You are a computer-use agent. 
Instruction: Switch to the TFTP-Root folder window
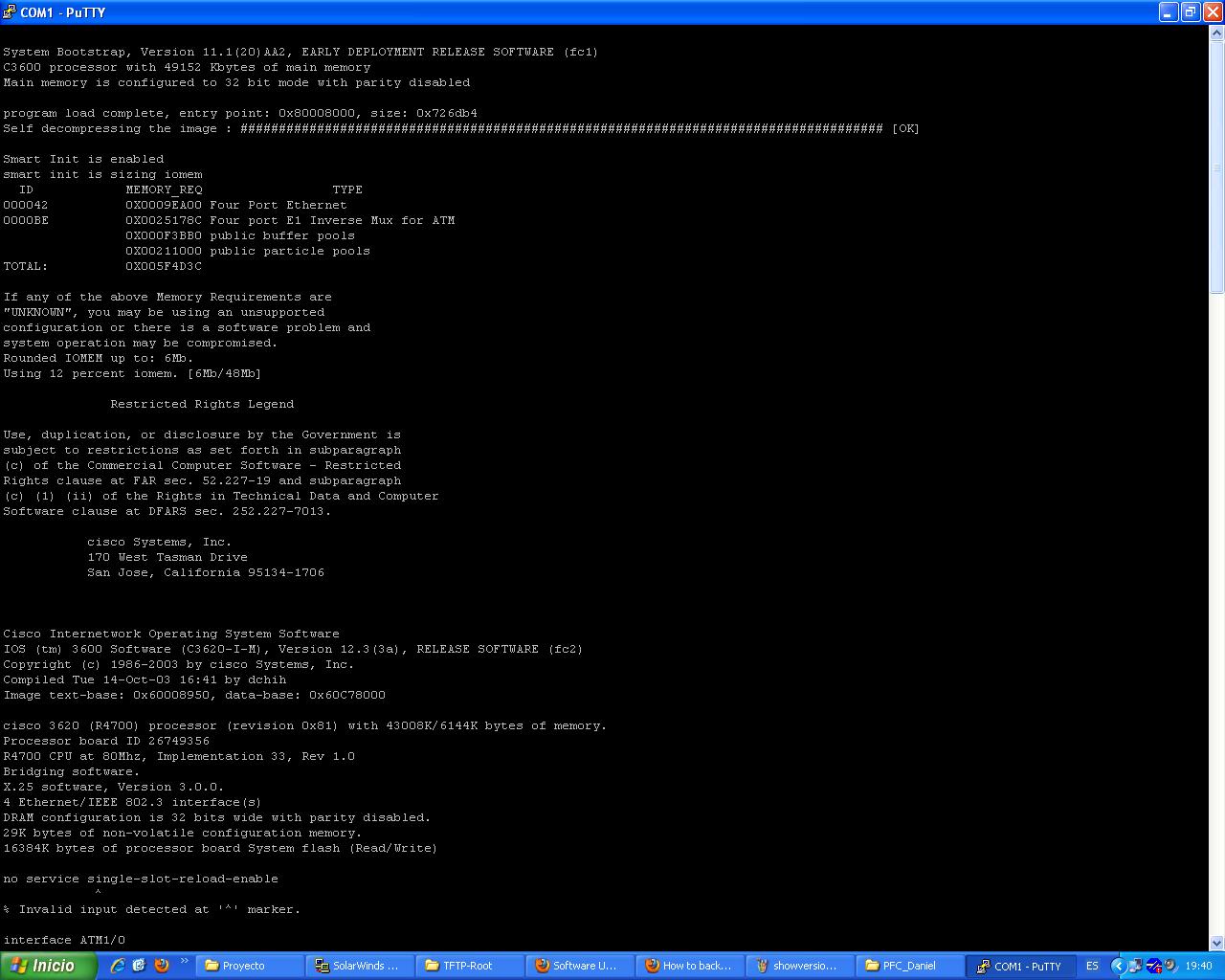(470, 966)
